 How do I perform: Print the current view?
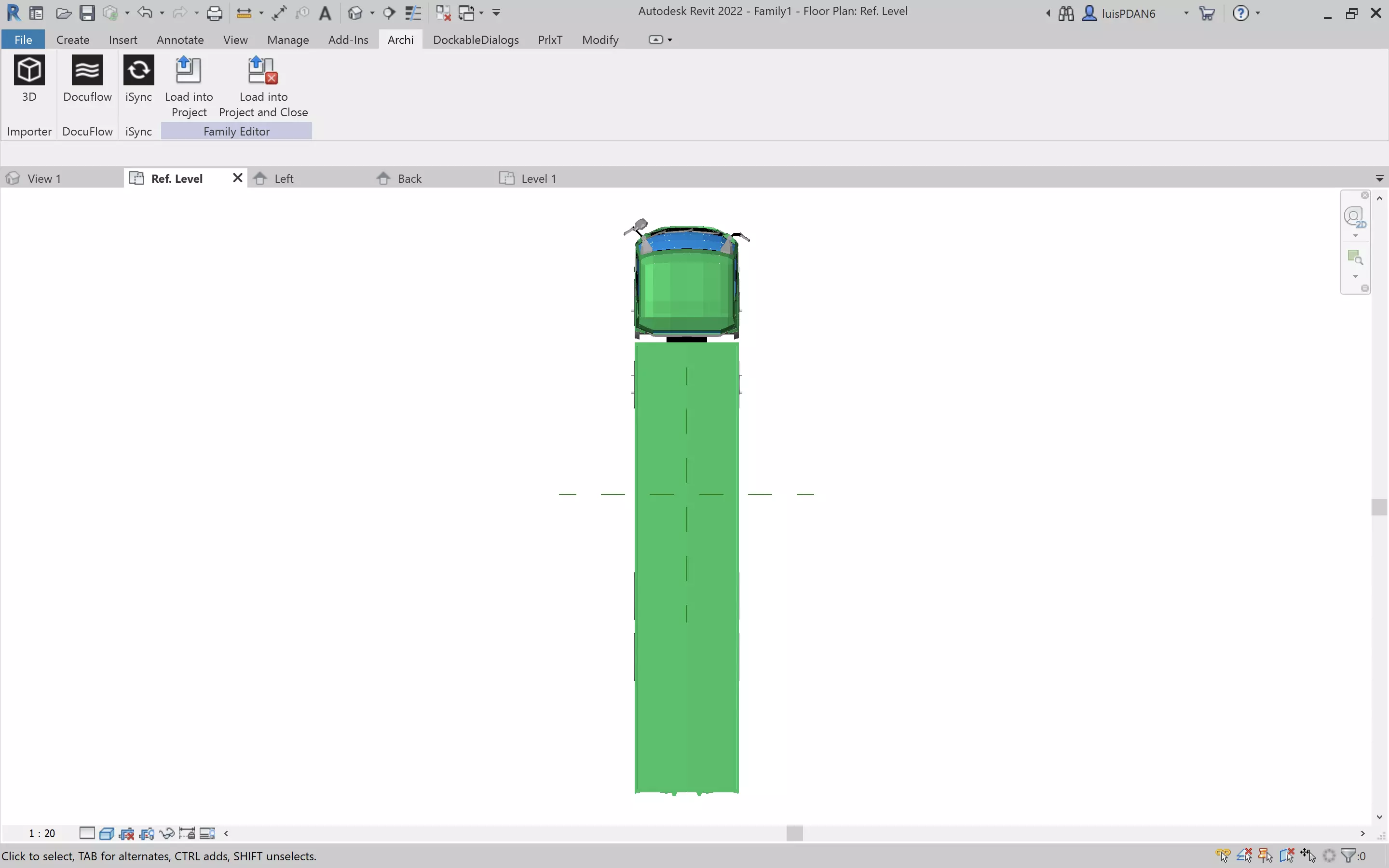pos(215,13)
